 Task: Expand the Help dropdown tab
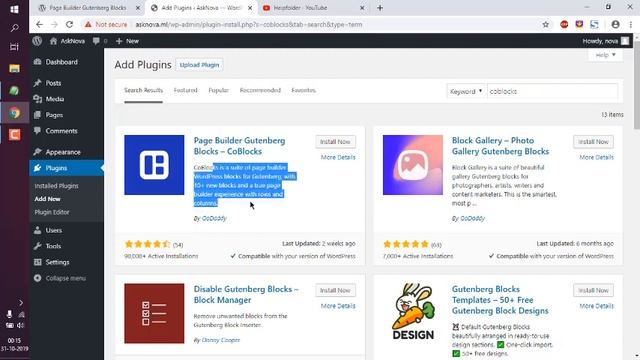click(x=605, y=55)
